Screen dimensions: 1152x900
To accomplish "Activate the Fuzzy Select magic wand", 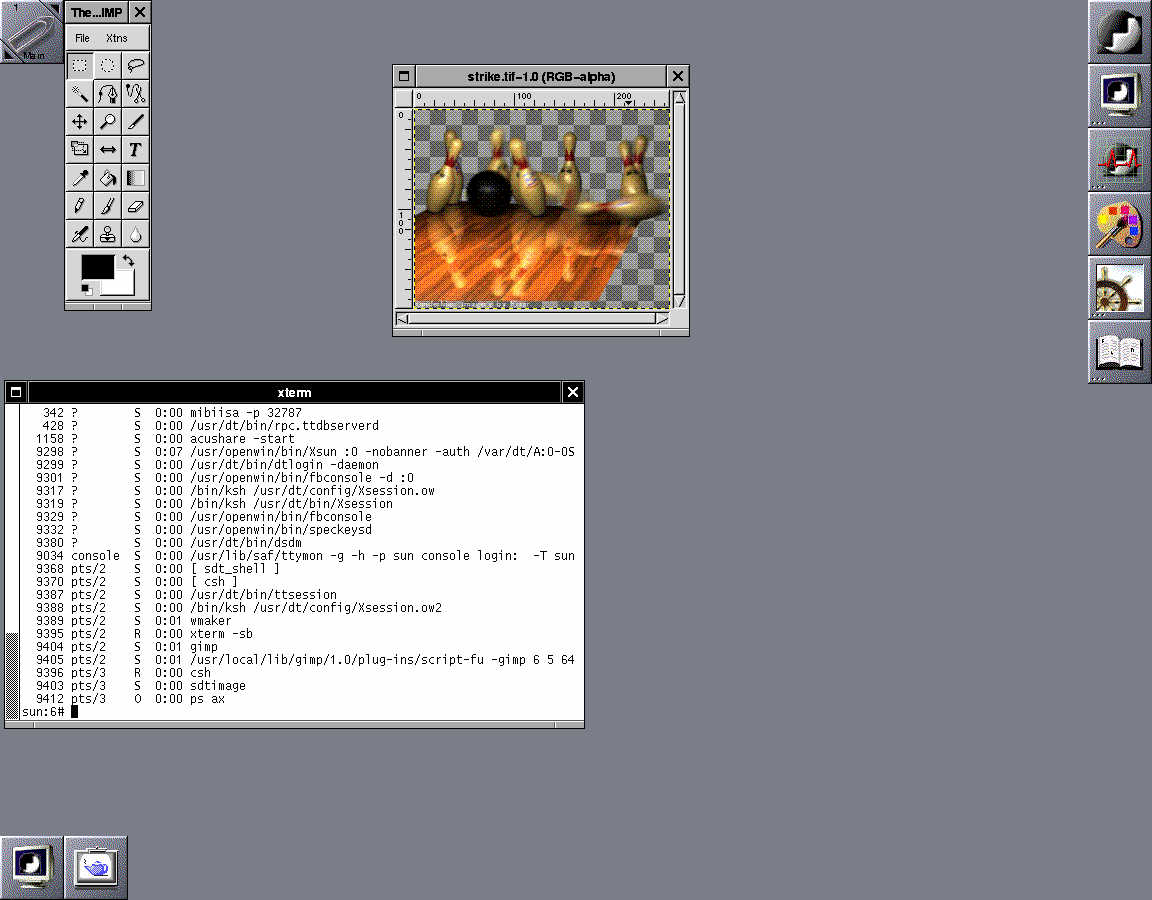I will pos(79,94).
